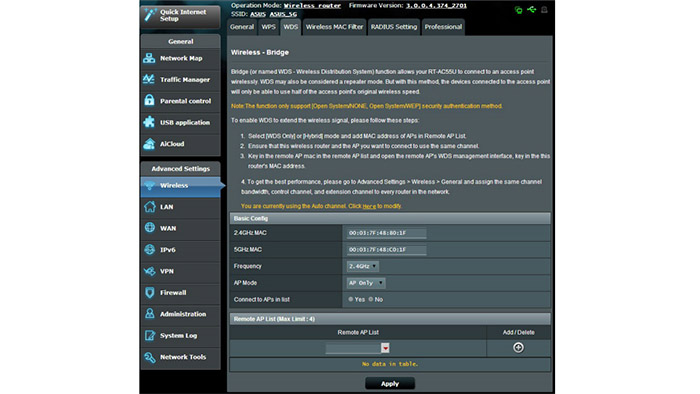Image resolution: width=700 pixels, height=394 pixels.
Task: Open Firewall shield icon
Action: [x=150, y=292]
